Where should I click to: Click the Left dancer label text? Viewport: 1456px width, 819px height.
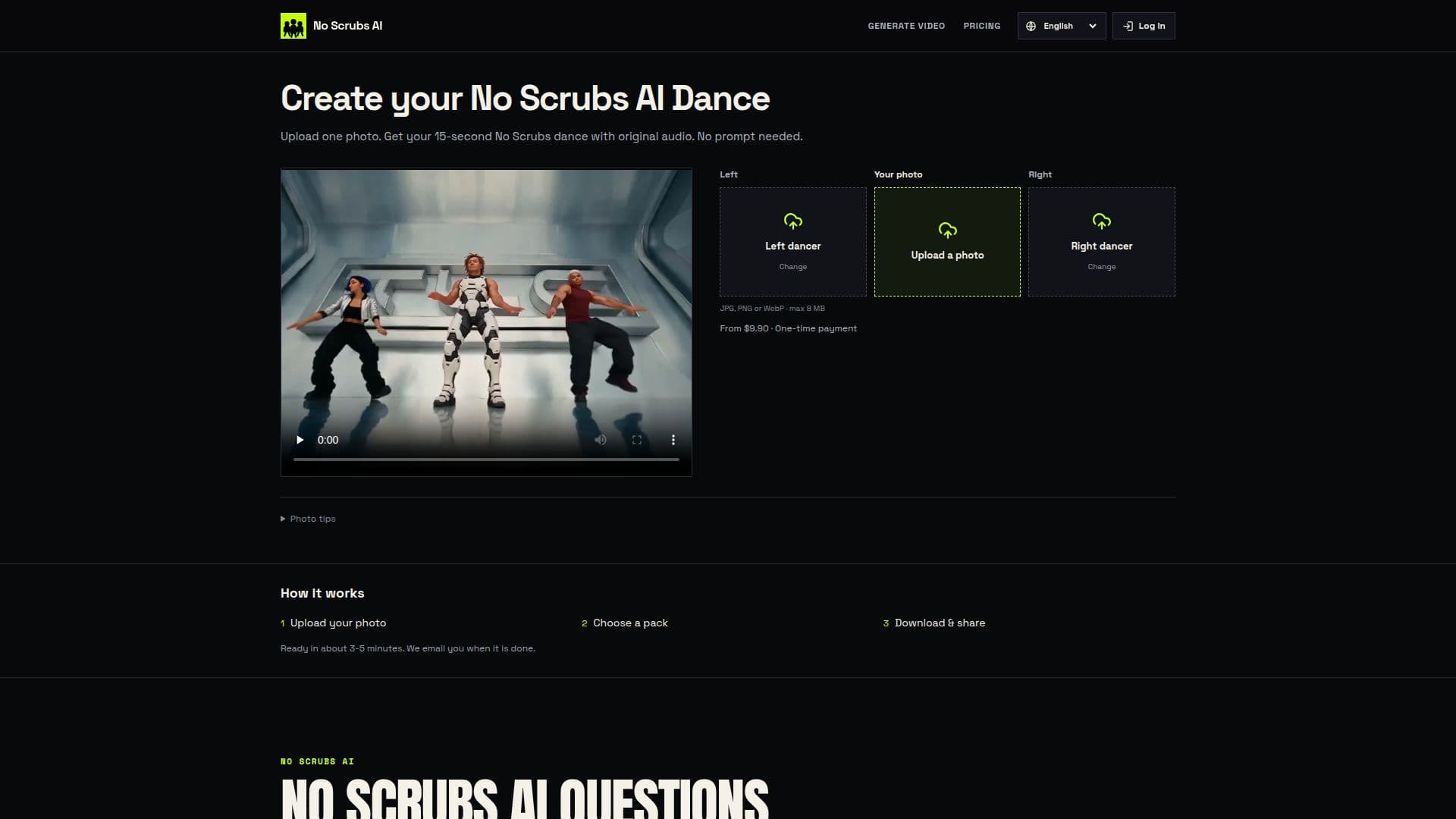coord(792,246)
